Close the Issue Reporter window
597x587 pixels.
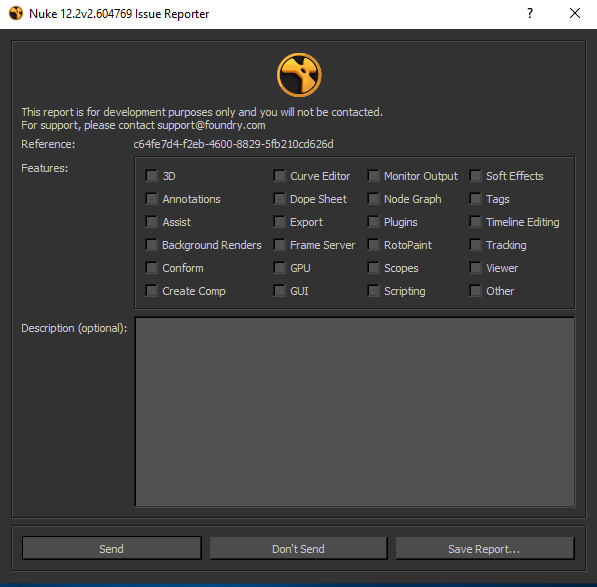(x=575, y=13)
